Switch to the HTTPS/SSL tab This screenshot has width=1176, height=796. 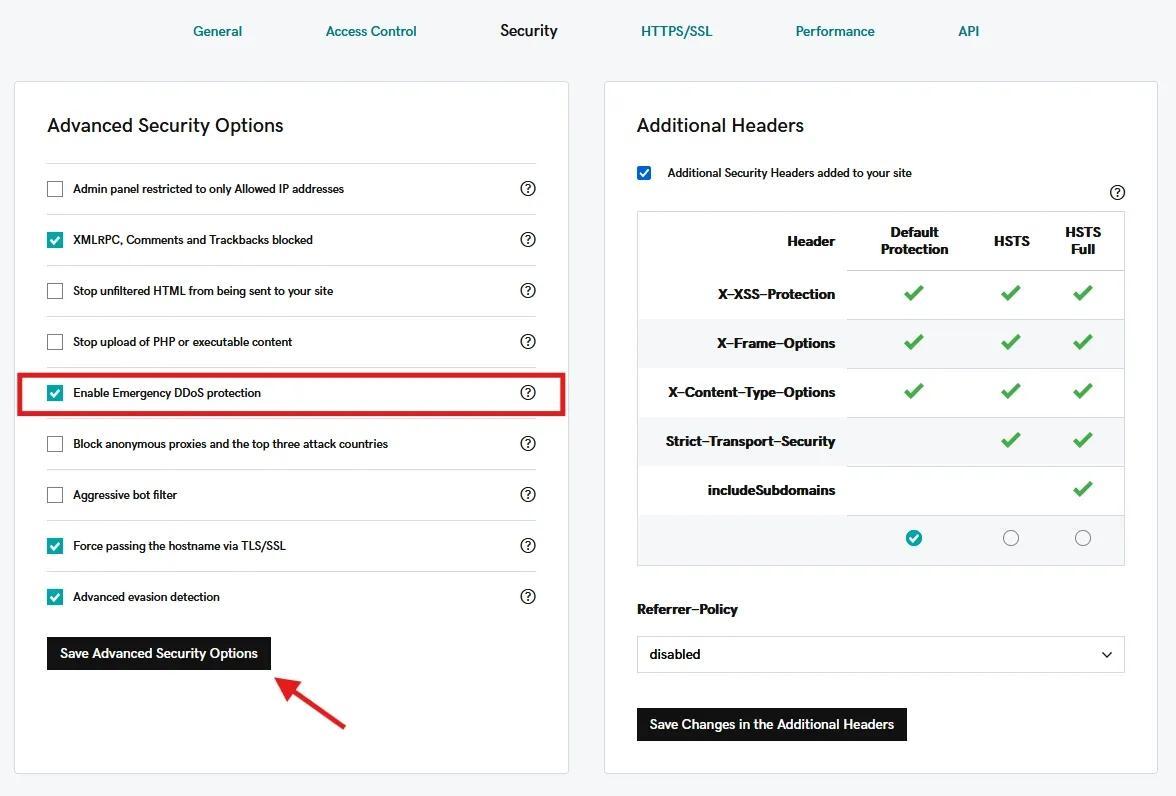tap(676, 31)
